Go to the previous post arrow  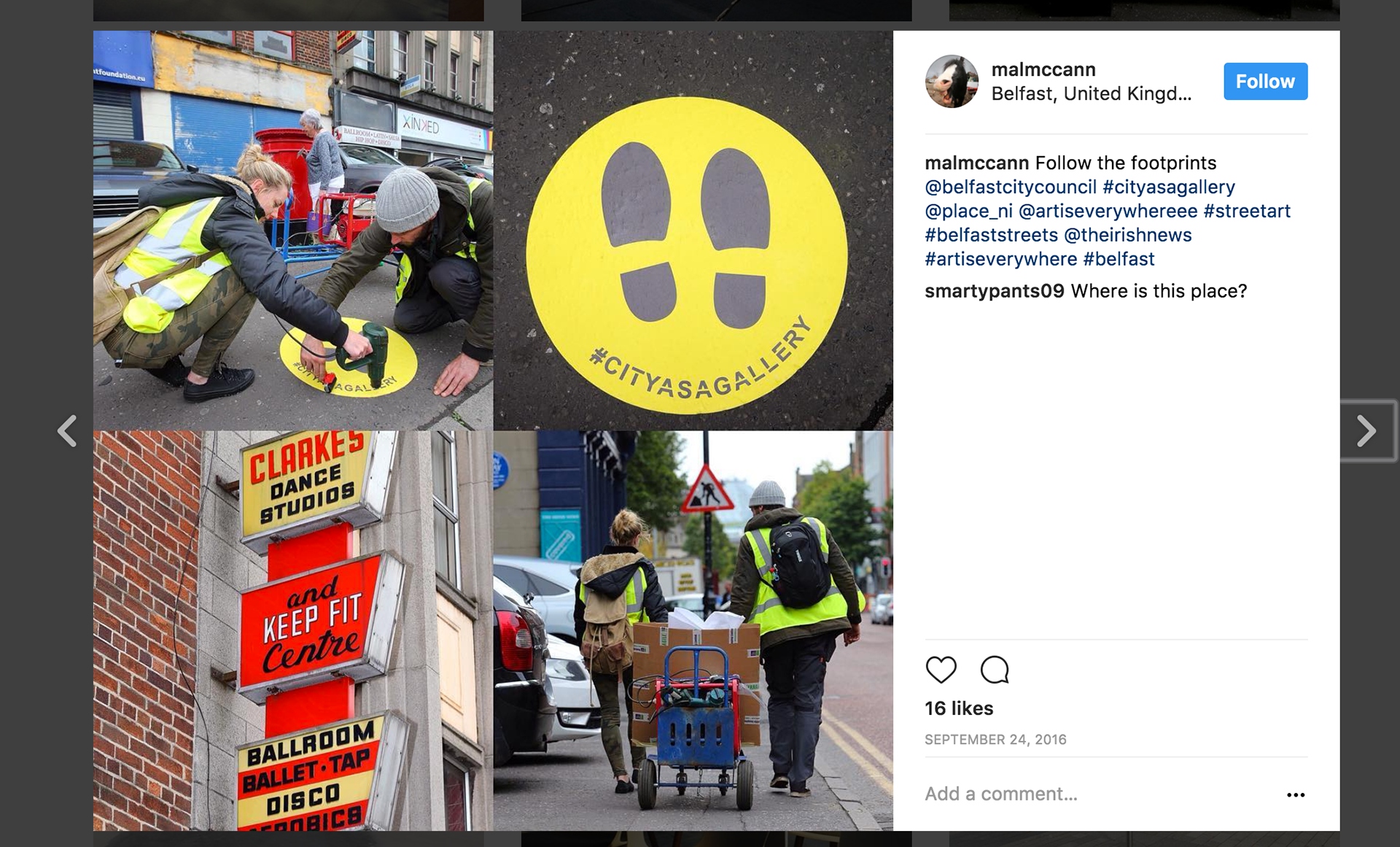pyautogui.click(x=67, y=430)
